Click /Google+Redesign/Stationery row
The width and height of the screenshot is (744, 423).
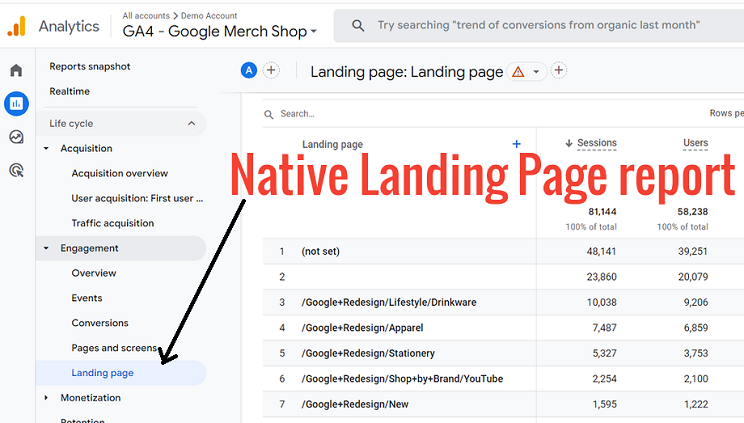tap(368, 353)
